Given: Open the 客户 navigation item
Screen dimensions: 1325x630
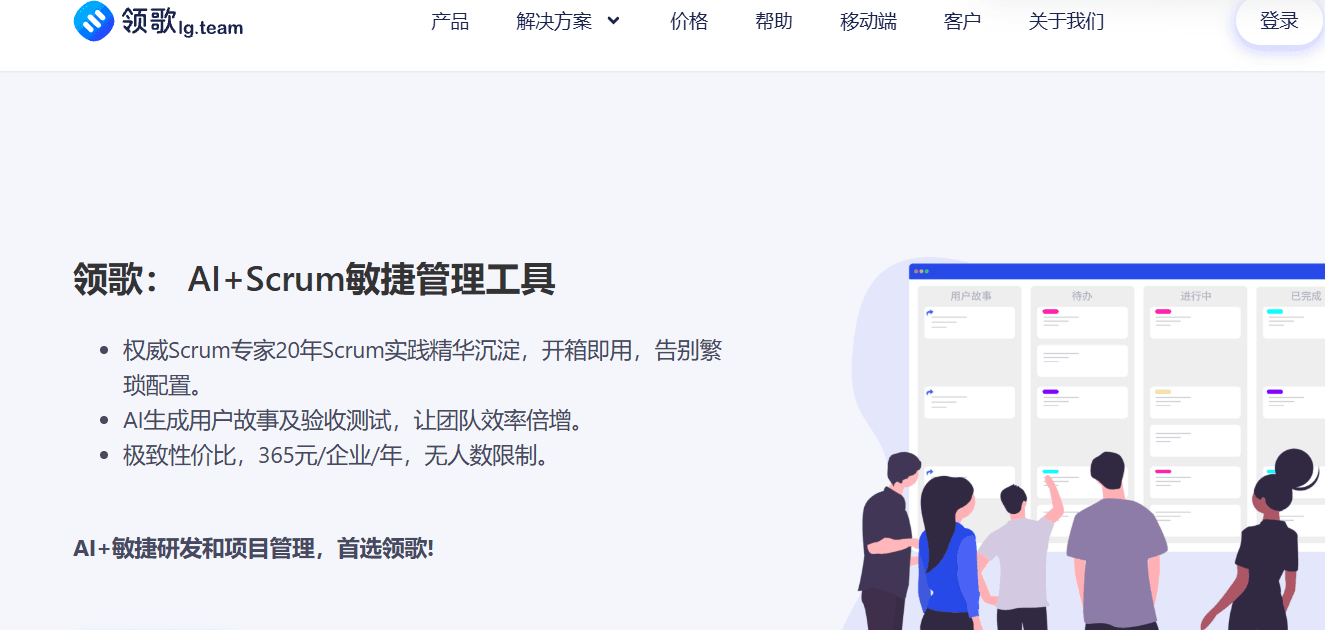Looking at the screenshot, I should tap(963, 21).
